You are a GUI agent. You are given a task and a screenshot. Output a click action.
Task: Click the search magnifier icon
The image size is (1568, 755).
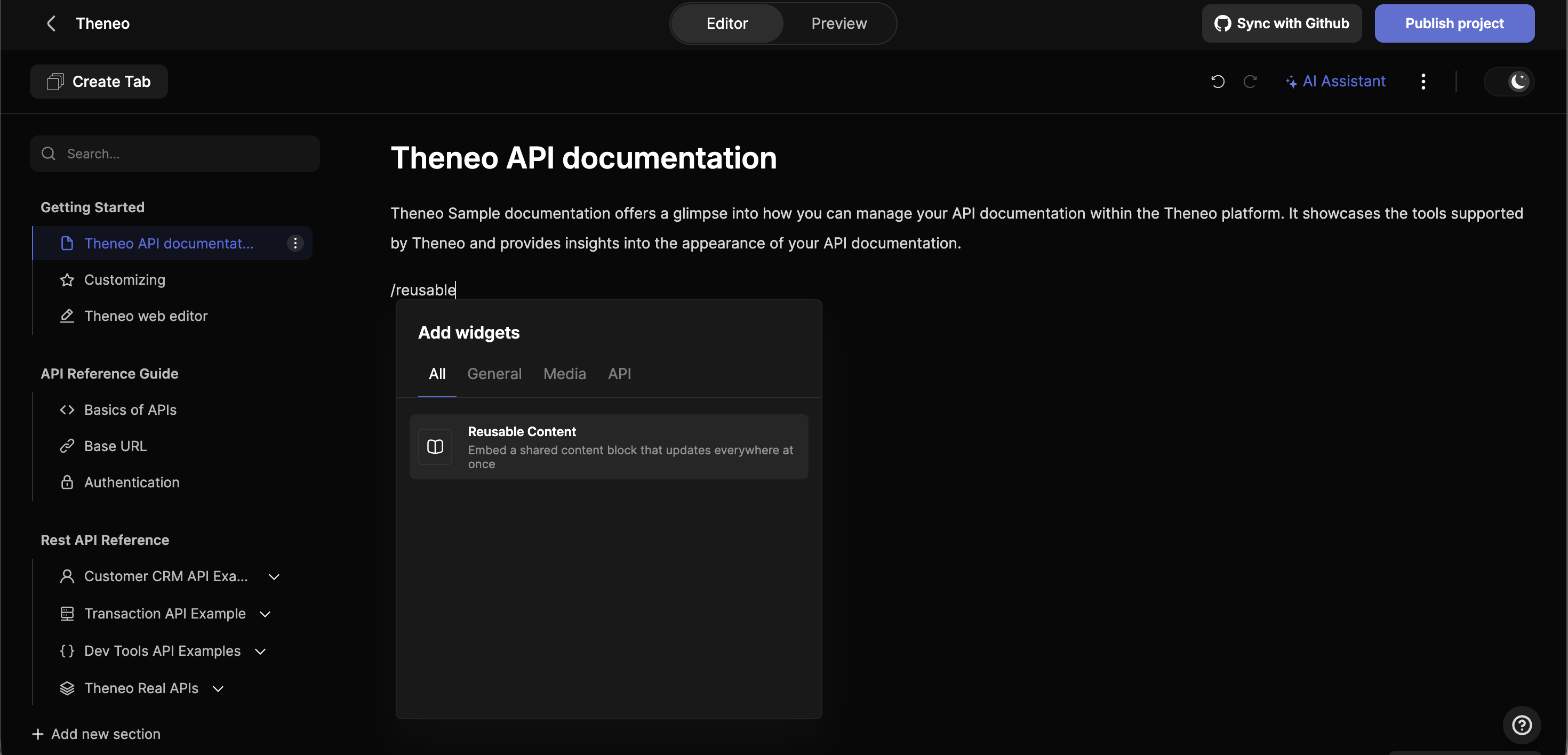[49, 154]
